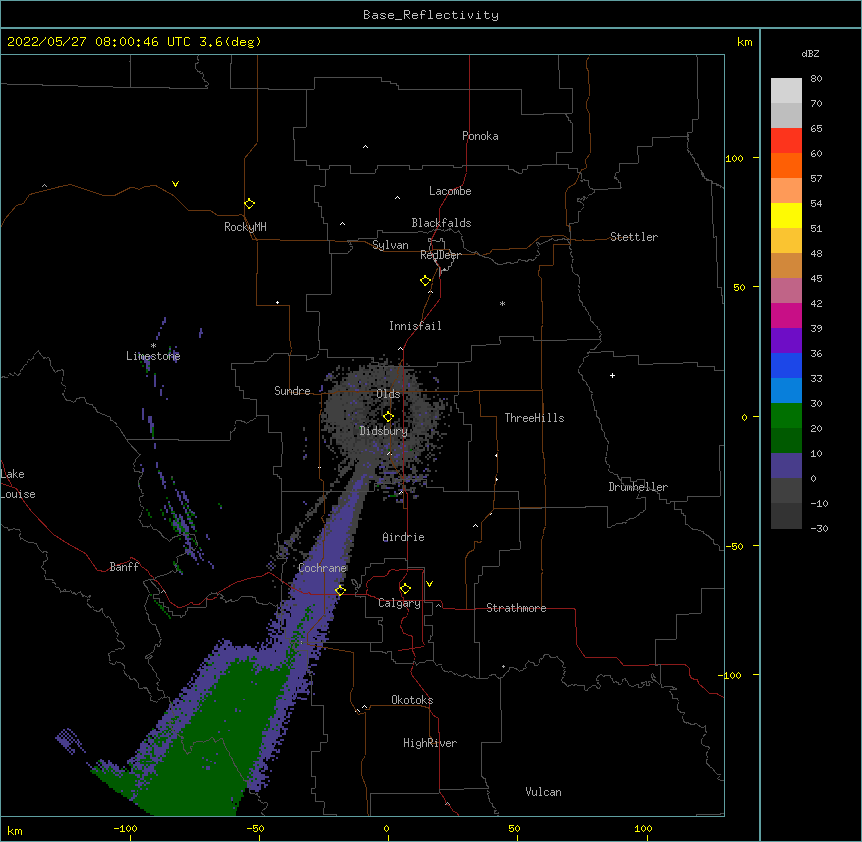Click the Ponoka city label
The width and height of the screenshot is (862, 842).
click(x=480, y=136)
